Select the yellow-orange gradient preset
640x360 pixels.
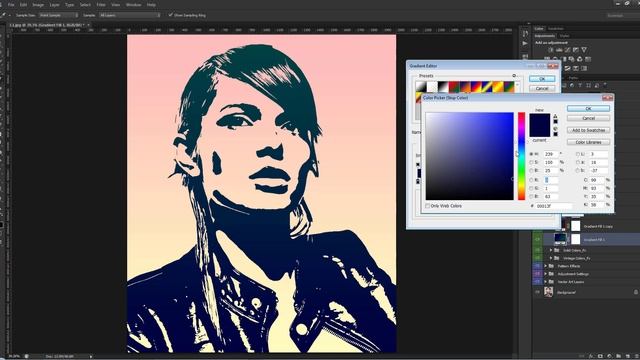tap(498, 87)
